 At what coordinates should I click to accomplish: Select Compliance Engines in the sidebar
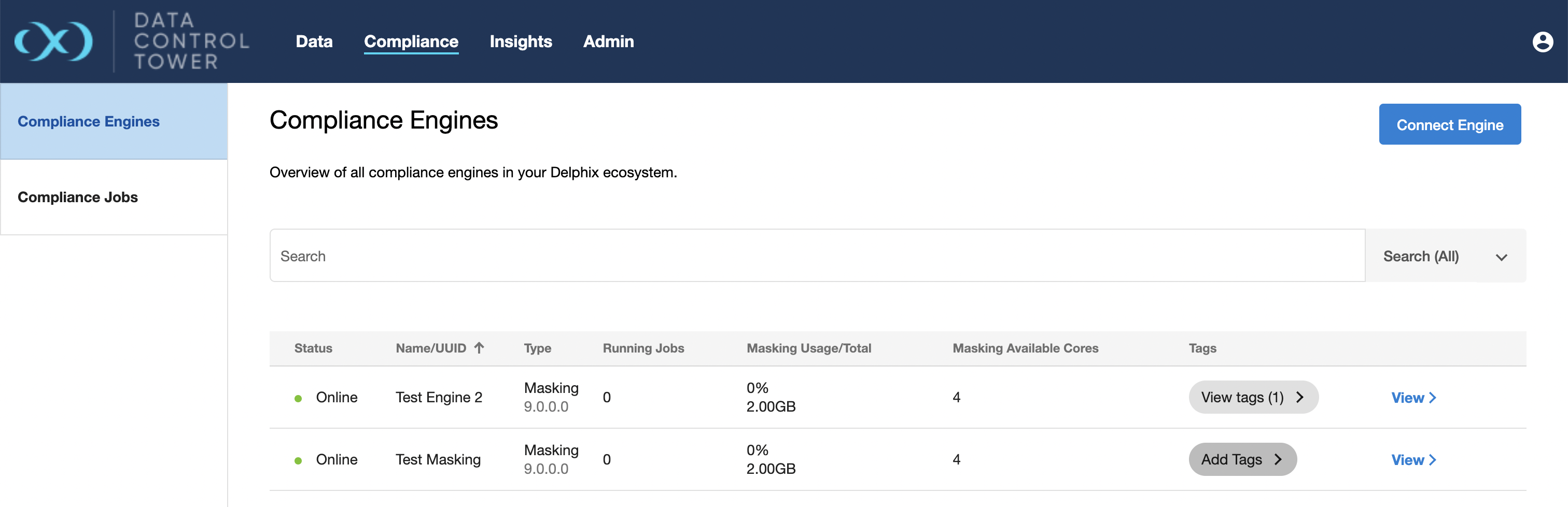click(x=89, y=122)
